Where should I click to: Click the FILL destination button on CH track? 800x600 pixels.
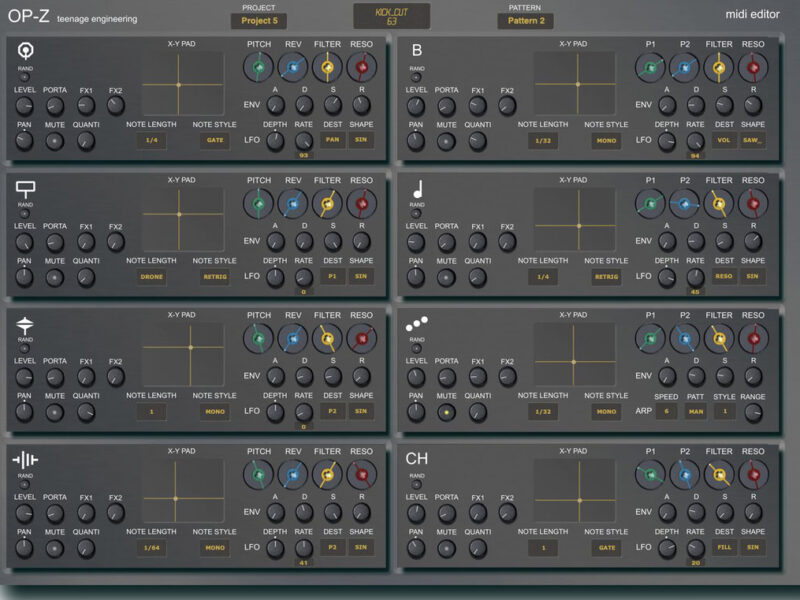coord(723,547)
